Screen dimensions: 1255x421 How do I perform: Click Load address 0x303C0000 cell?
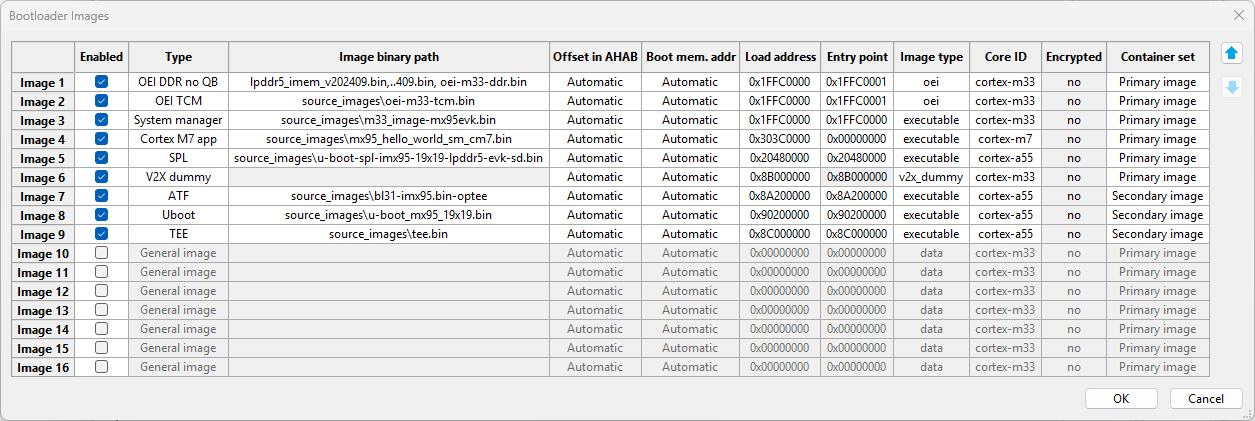779,139
